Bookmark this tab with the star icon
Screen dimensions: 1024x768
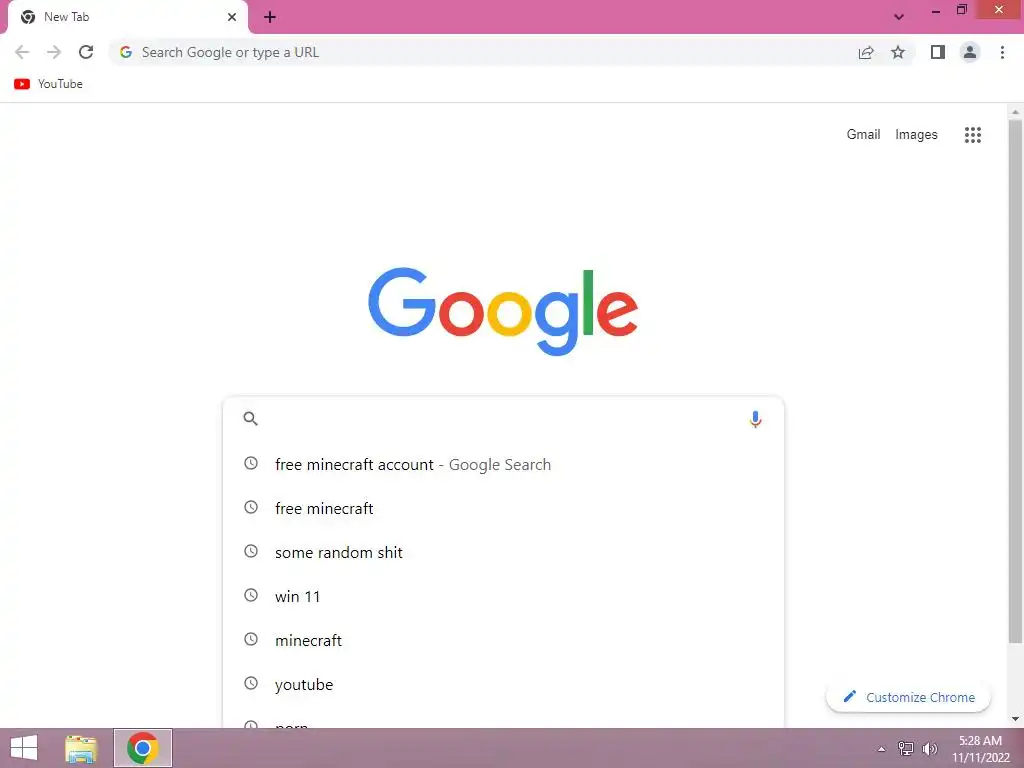pyautogui.click(x=898, y=52)
